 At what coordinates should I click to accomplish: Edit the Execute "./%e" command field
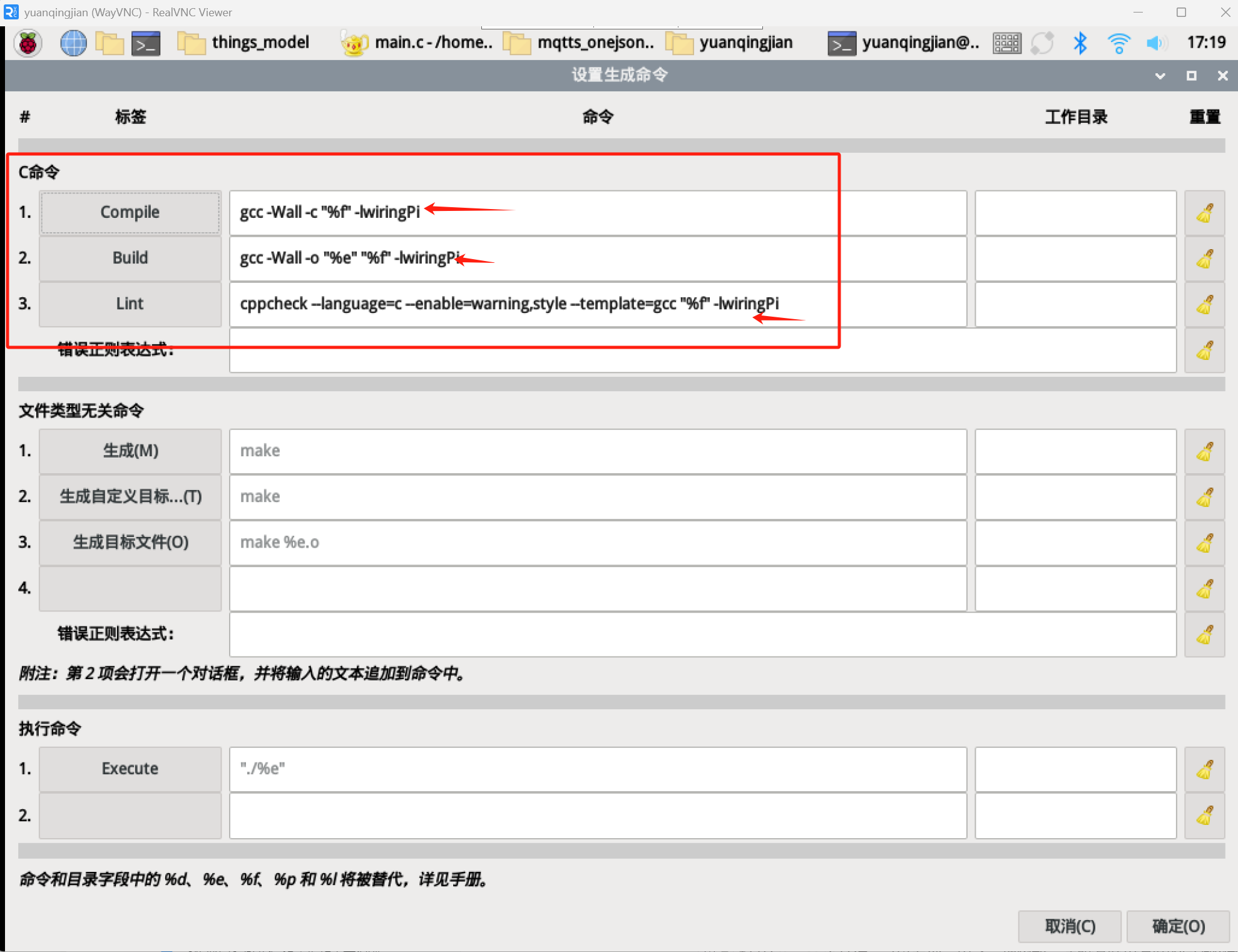(x=598, y=769)
